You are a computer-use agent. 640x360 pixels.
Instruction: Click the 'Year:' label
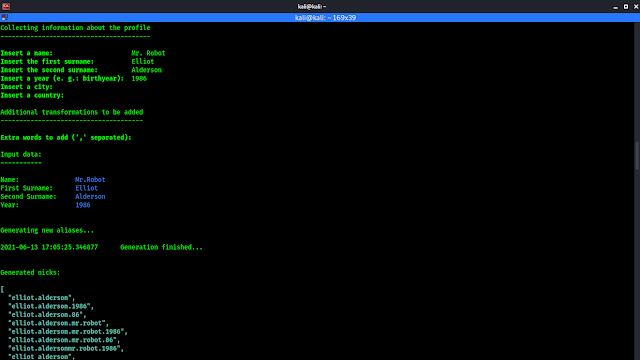click(x=10, y=205)
